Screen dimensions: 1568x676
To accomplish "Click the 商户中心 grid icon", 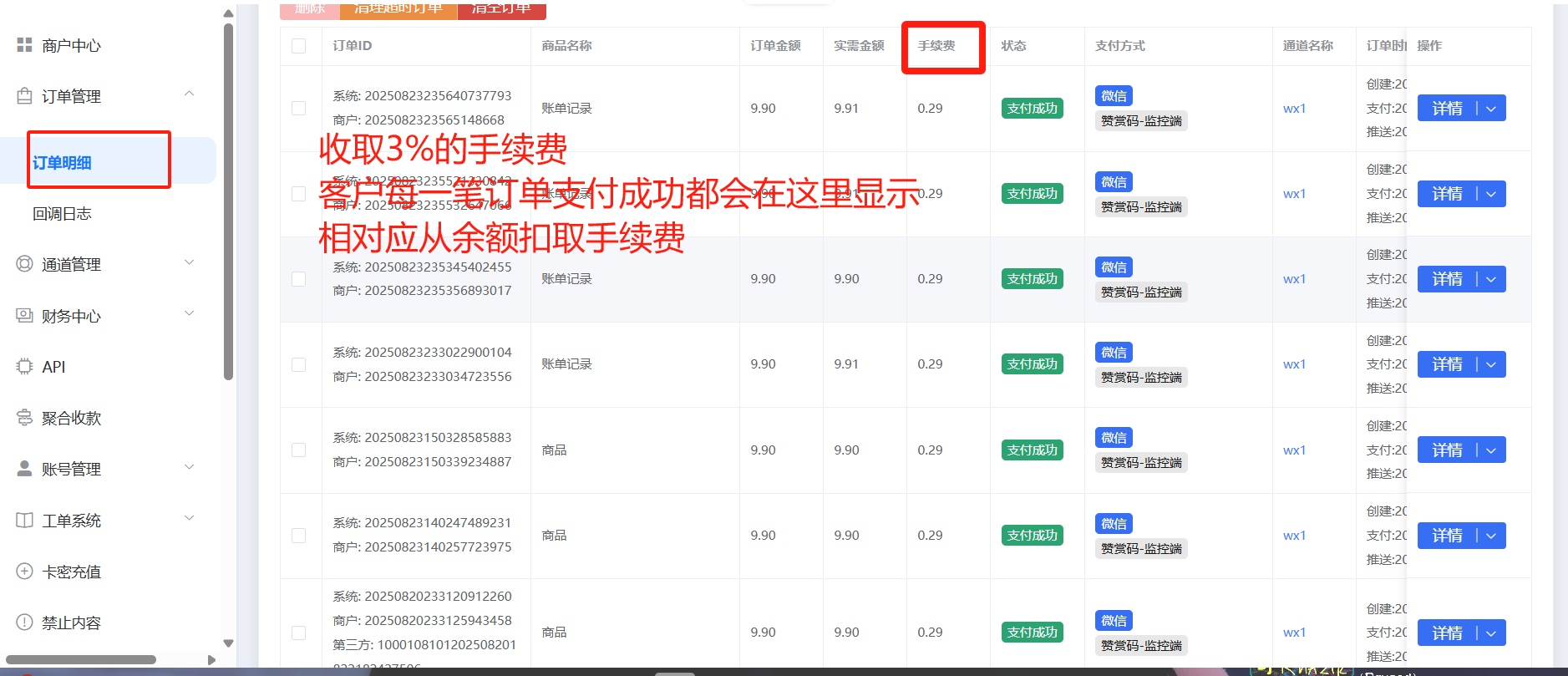I will (x=24, y=45).
